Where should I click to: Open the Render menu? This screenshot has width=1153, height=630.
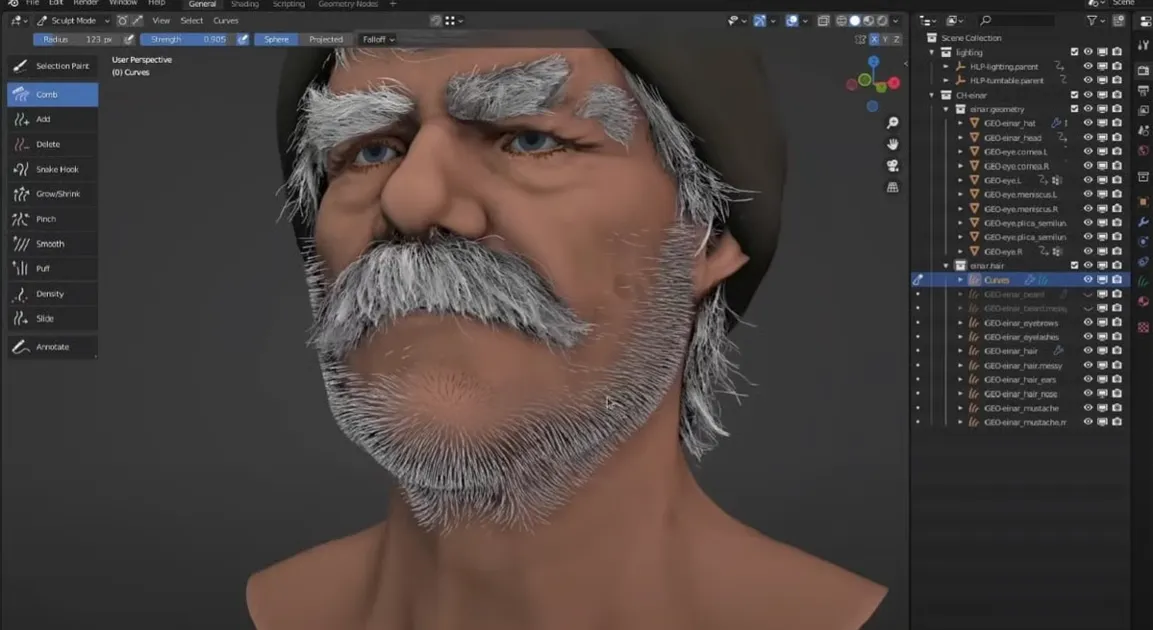coord(86,2)
